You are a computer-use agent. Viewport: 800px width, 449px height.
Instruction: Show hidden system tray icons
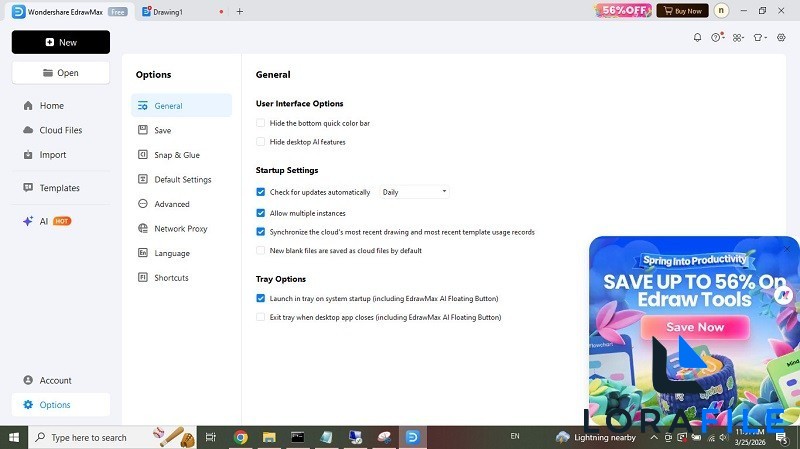(x=654, y=437)
